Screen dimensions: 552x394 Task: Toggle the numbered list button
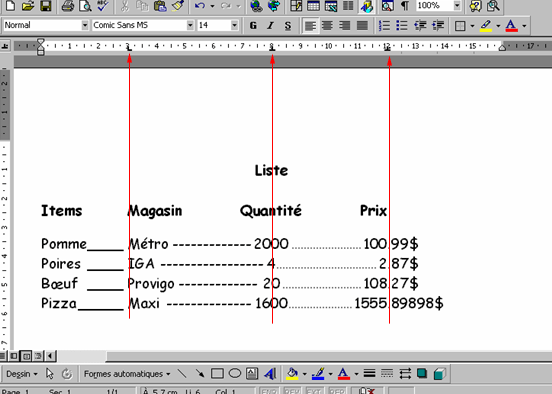384,25
